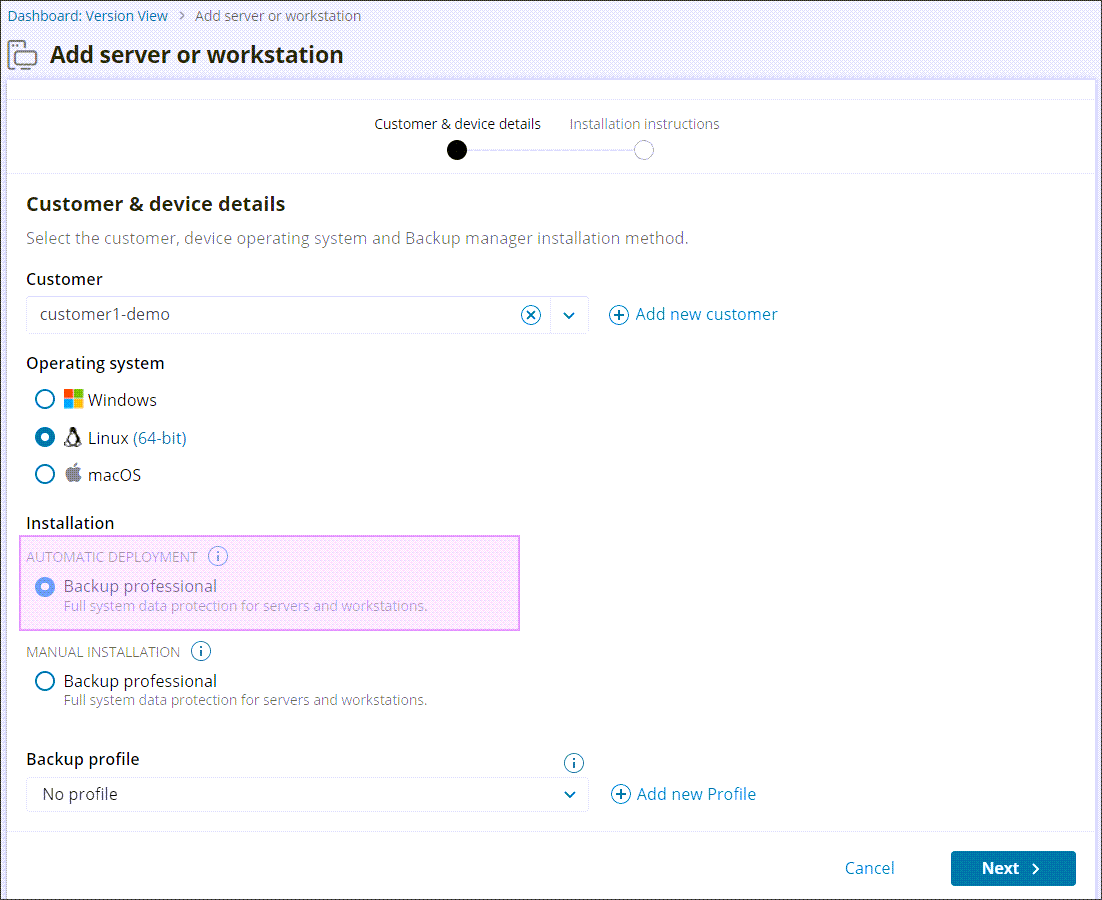The image size is (1102, 900).
Task: Open info icon beside Automatic Deployment
Action: pyautogui.click(x=218, y=556)
